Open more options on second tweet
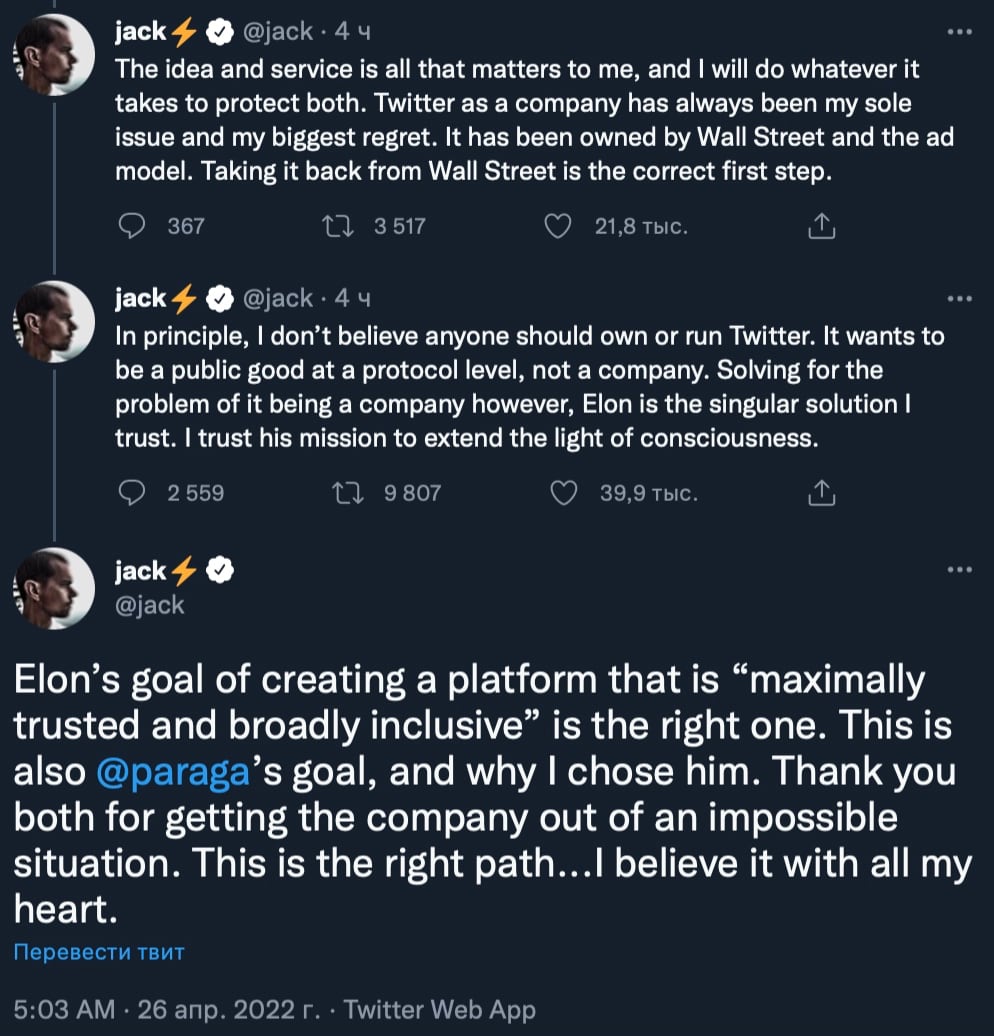This screenshot has height=1036, width=994. [x=959, y=299]
